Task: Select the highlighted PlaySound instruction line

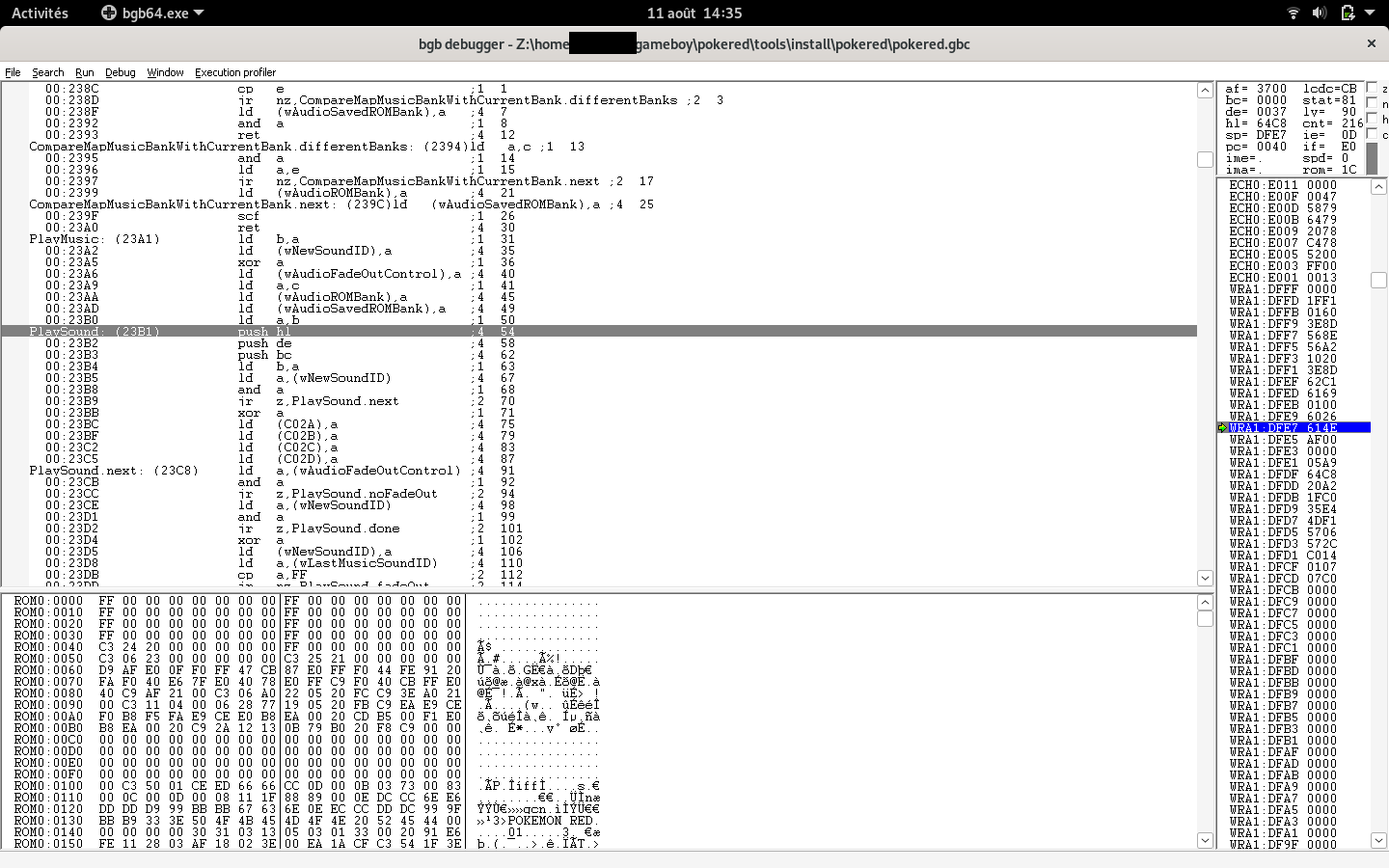Action: coord(386,331)
